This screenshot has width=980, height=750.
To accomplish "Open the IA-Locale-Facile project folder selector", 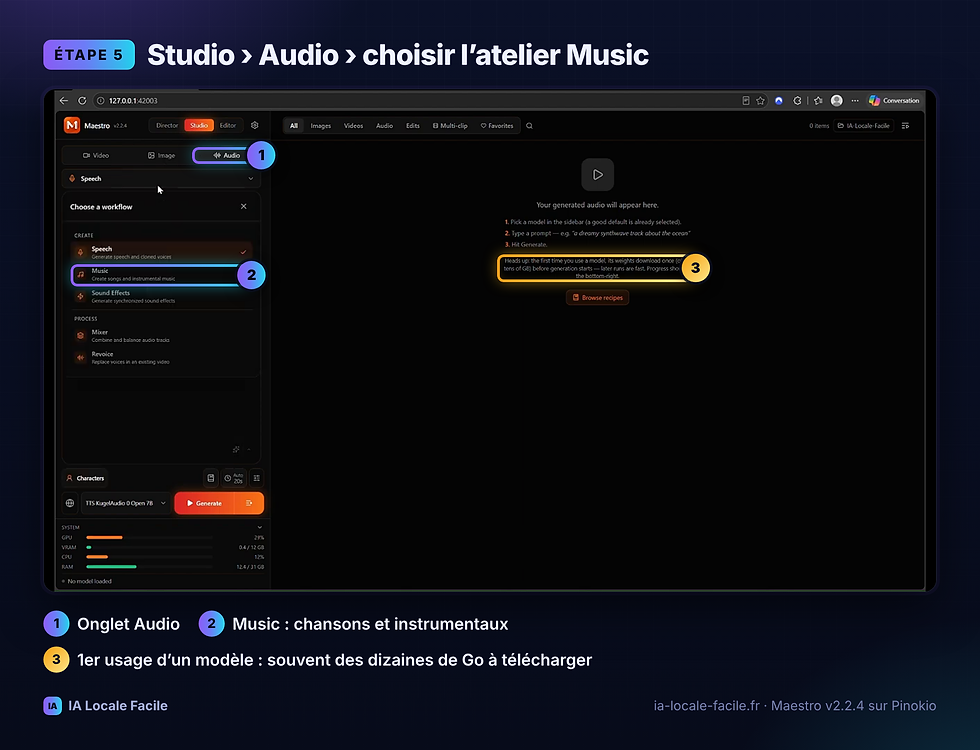I will point(864,126).
